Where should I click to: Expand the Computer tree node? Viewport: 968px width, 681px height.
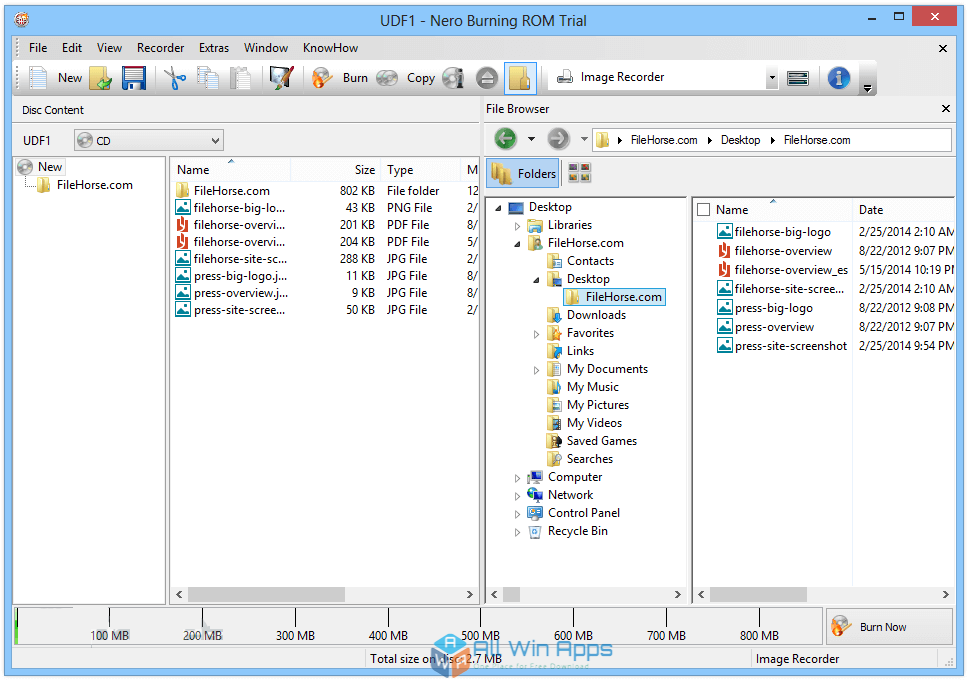tap(517, 478)
